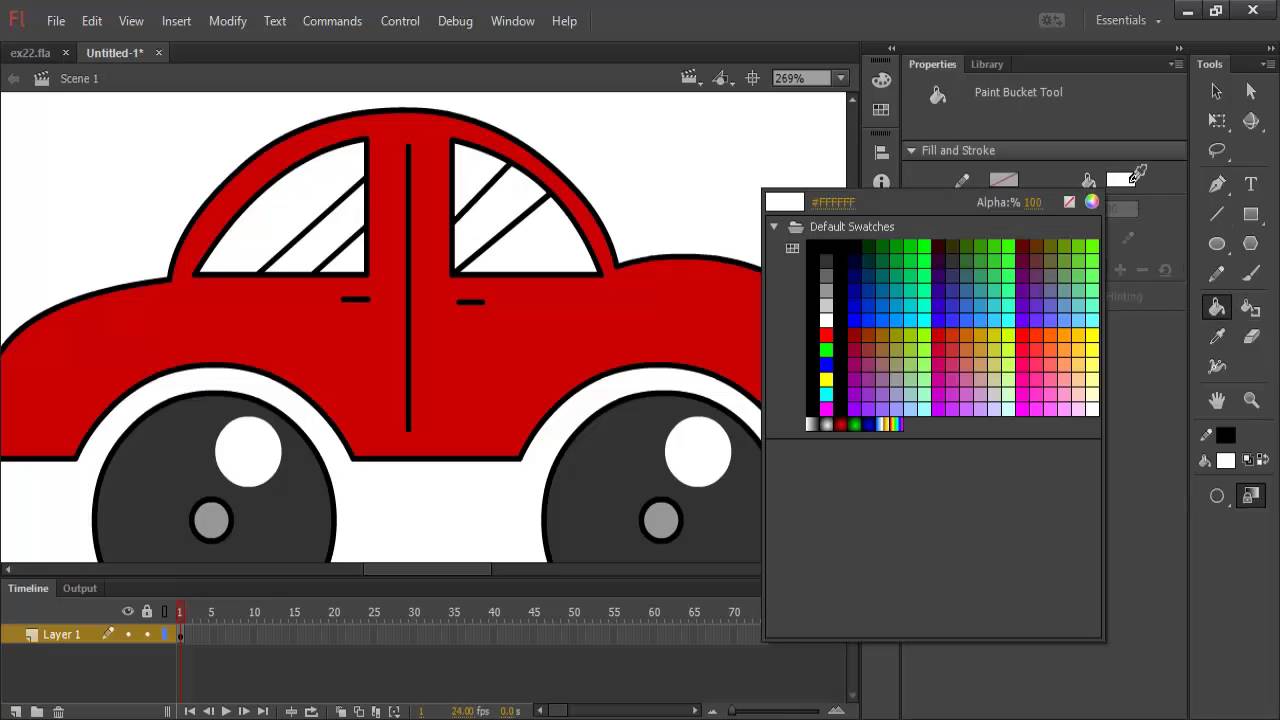Switch to the Library tab
Screen dimensions: 1280x720
[x=987, y=64]
